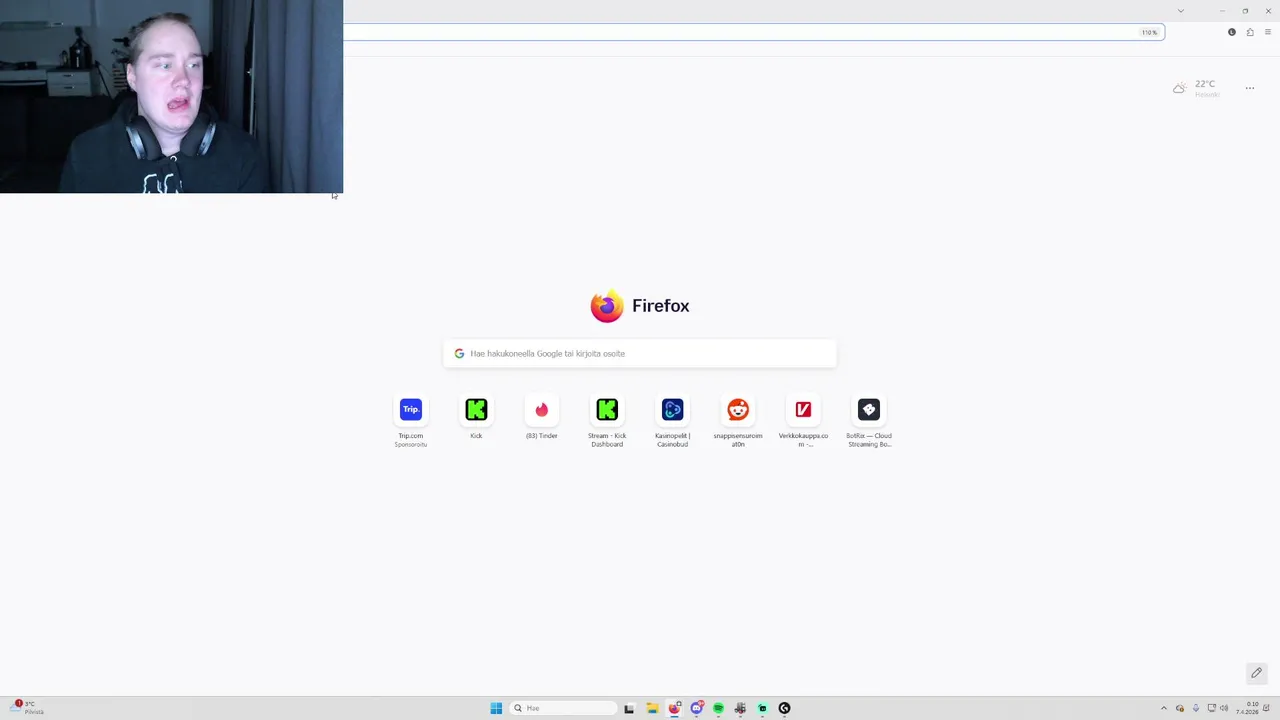Click the Firefox logo on new tab page
The image size is (1280, 720).
click(x=607, y=306)
